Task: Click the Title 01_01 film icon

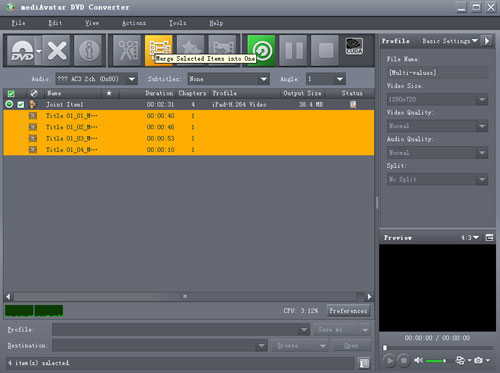Action: pyautogui.click(x=33, y=116)
